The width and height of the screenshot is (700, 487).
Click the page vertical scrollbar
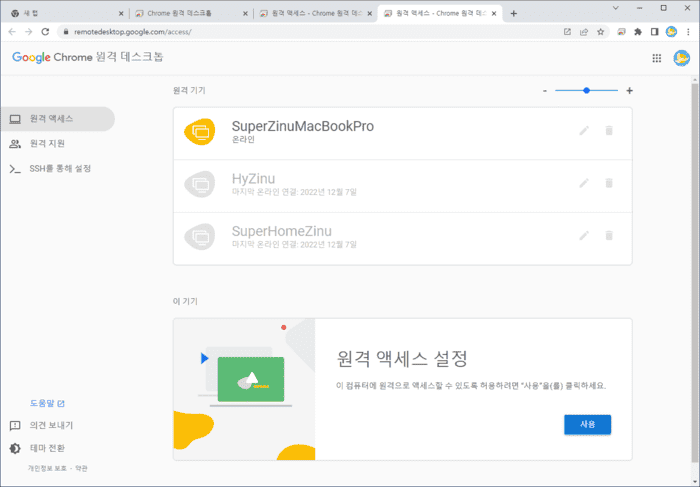tap(695, 272)
